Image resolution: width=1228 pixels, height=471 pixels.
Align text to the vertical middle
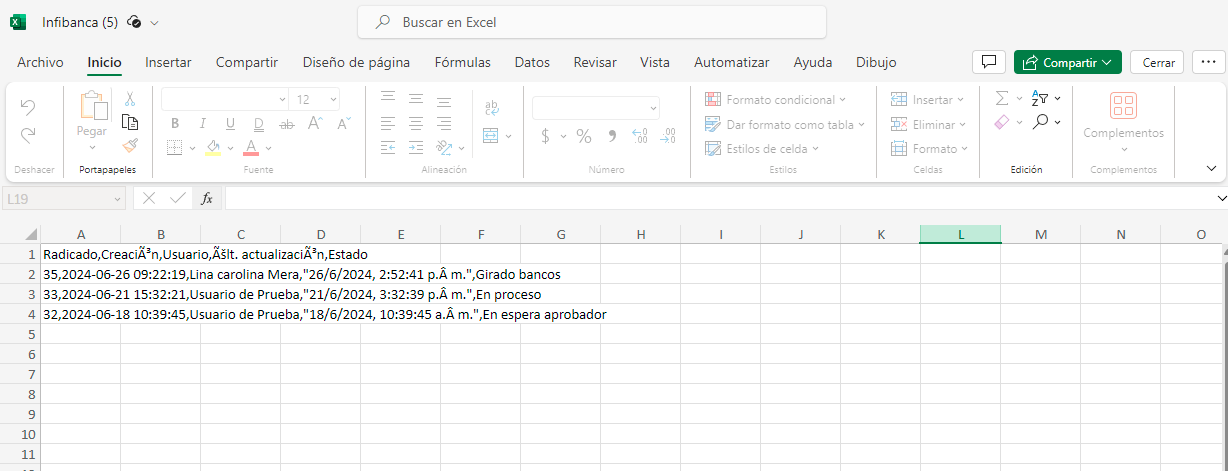coord(416,99)
